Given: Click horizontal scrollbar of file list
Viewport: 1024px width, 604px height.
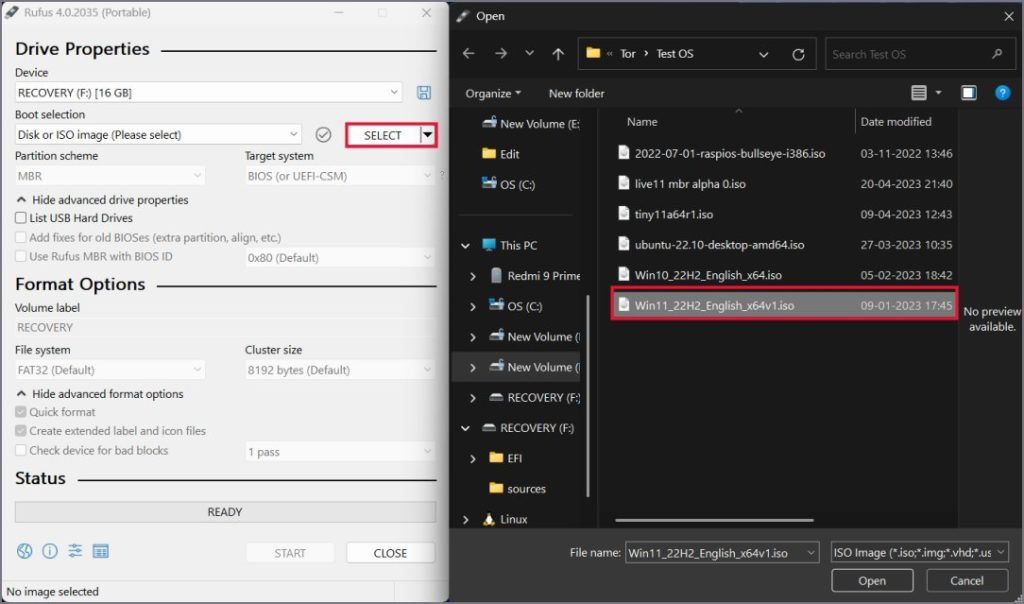Looking at the screenshot, I should (x=714, y=520).
